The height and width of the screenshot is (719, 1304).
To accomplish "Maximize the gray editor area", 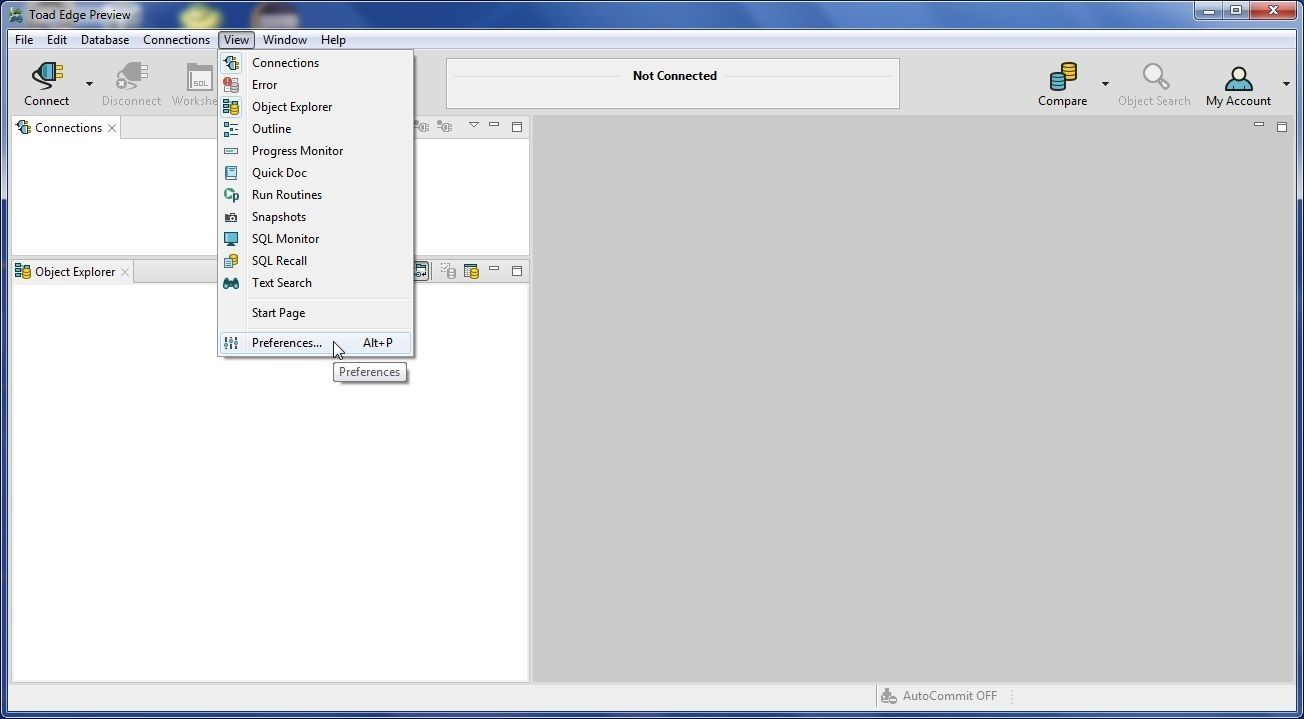I will (1282, 127).
